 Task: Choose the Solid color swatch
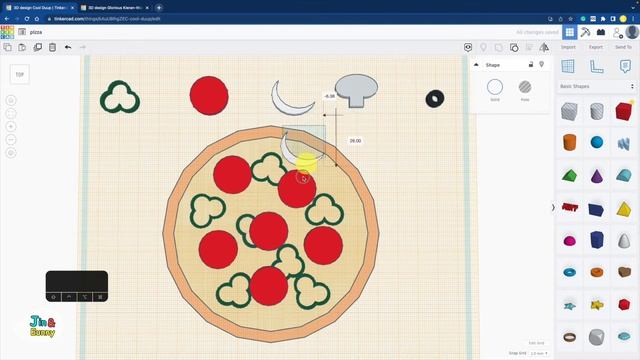pyautogui.click(x=495, y=87)
